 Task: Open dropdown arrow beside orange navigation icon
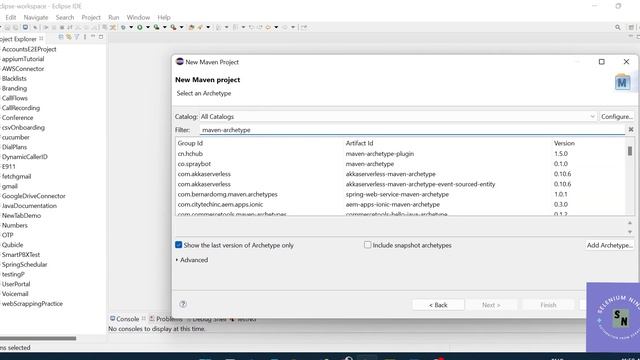276,27
